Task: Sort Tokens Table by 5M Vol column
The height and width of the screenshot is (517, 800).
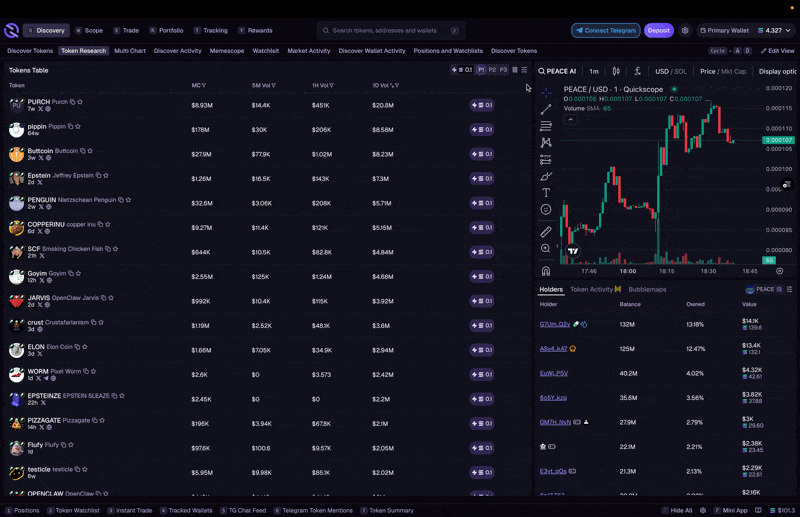Action: click(x=263, y=86)
